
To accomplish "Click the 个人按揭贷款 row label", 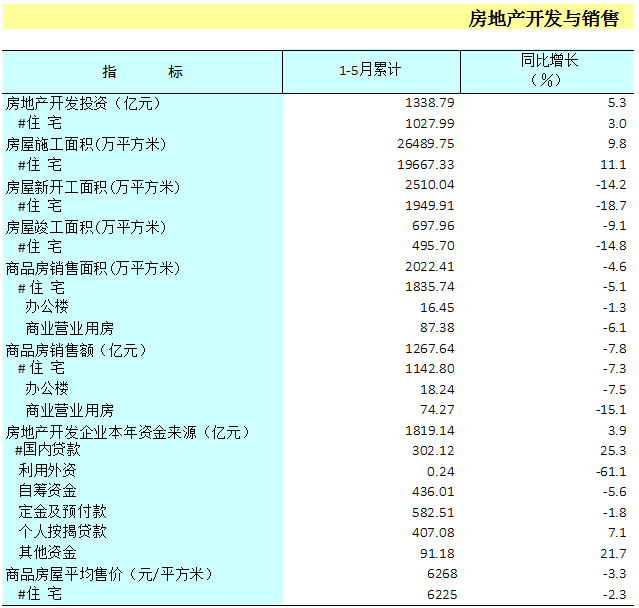I will [x=62, y=532].
